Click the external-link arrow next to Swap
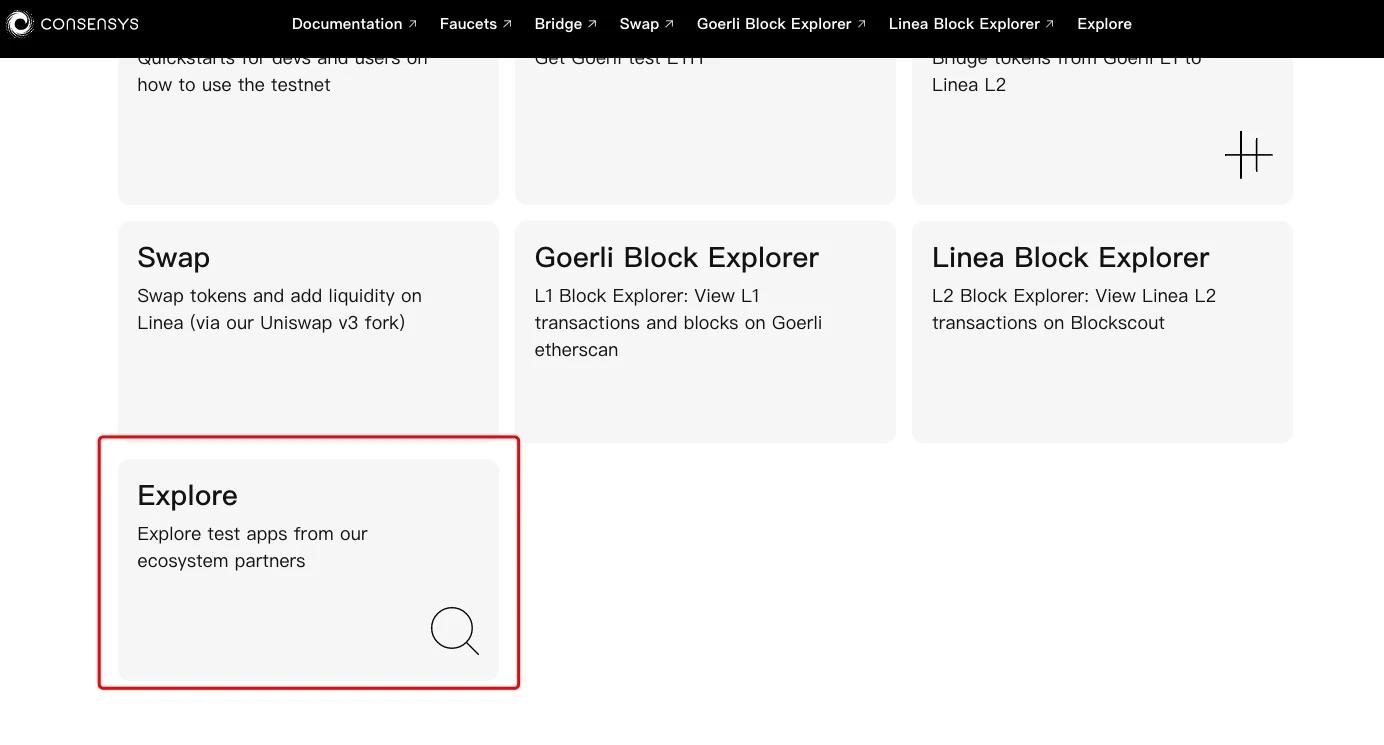This screenshot has width=1384, height=745. pos(669,21)
